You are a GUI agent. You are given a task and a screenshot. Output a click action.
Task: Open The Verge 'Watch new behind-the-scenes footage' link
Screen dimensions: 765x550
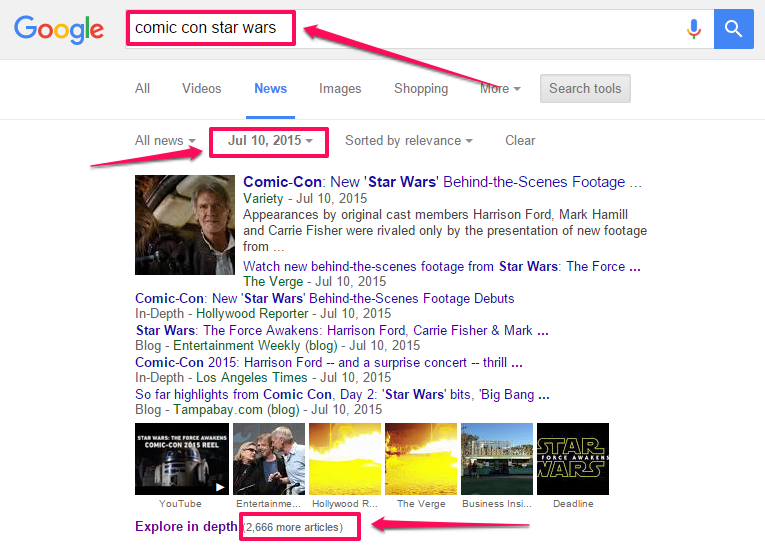[442, 266]
